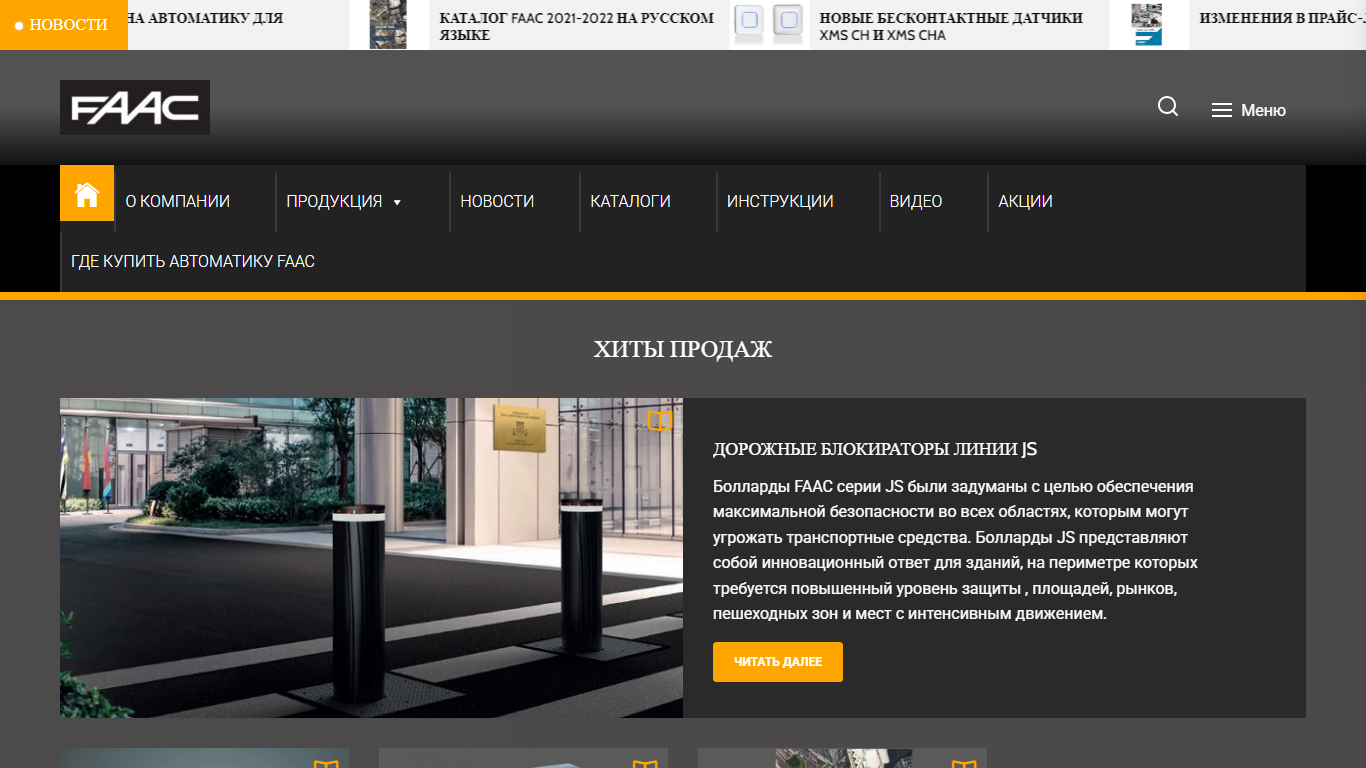Open the НОВОСТИ menu item
The image size is (1366, 768).
[x=497, y=201]
